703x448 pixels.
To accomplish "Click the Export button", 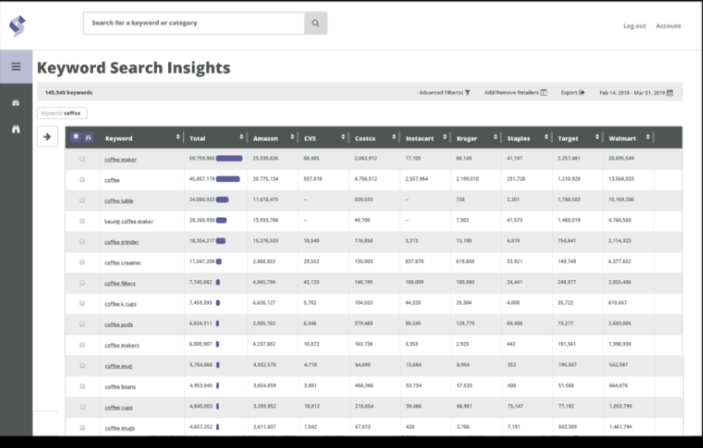I will (x=573, y=92).
